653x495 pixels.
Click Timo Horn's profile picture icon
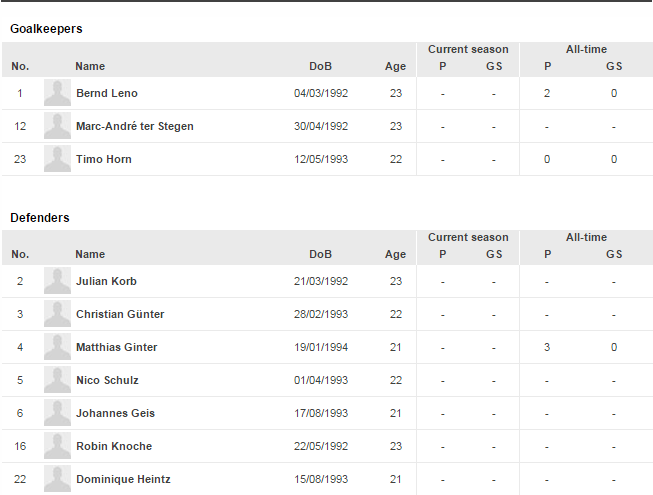[x=57, y=159]
